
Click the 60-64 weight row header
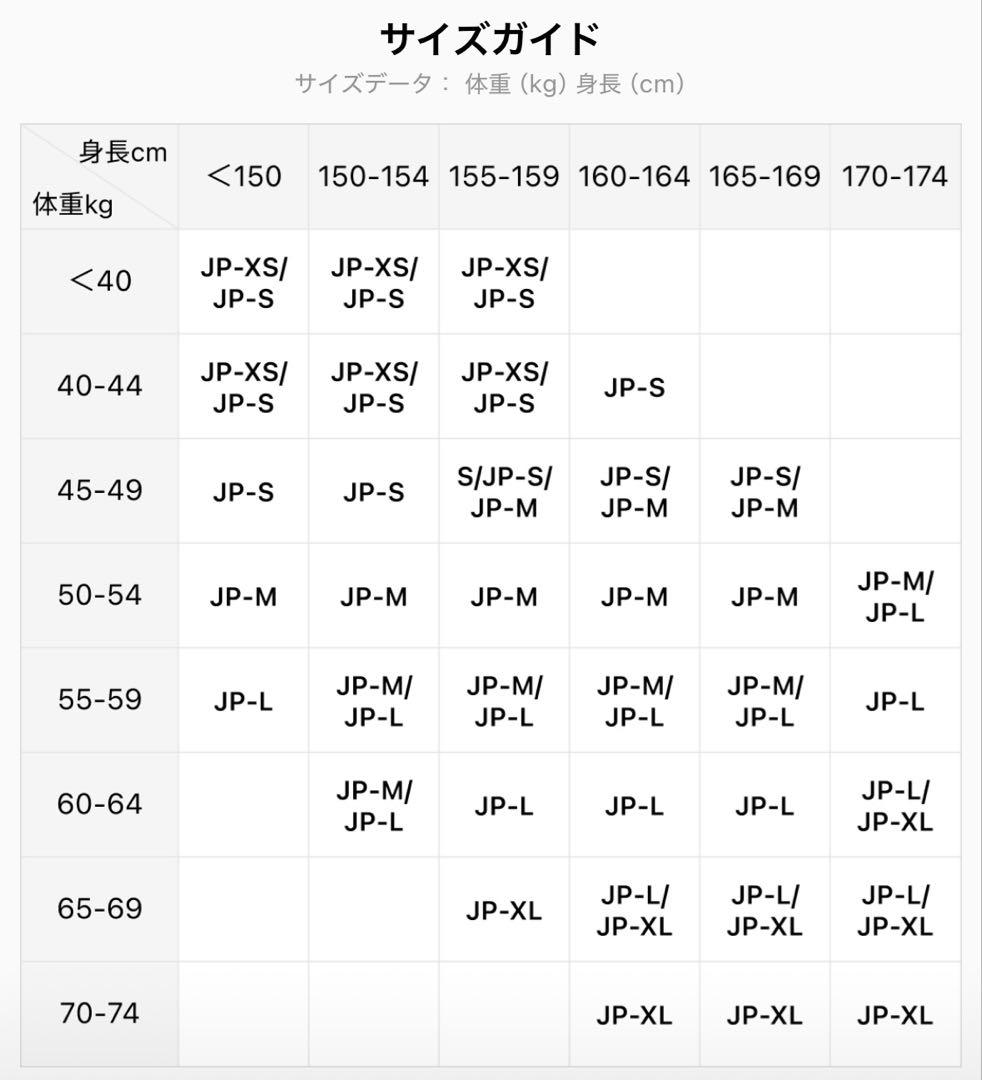pos(100,804)
